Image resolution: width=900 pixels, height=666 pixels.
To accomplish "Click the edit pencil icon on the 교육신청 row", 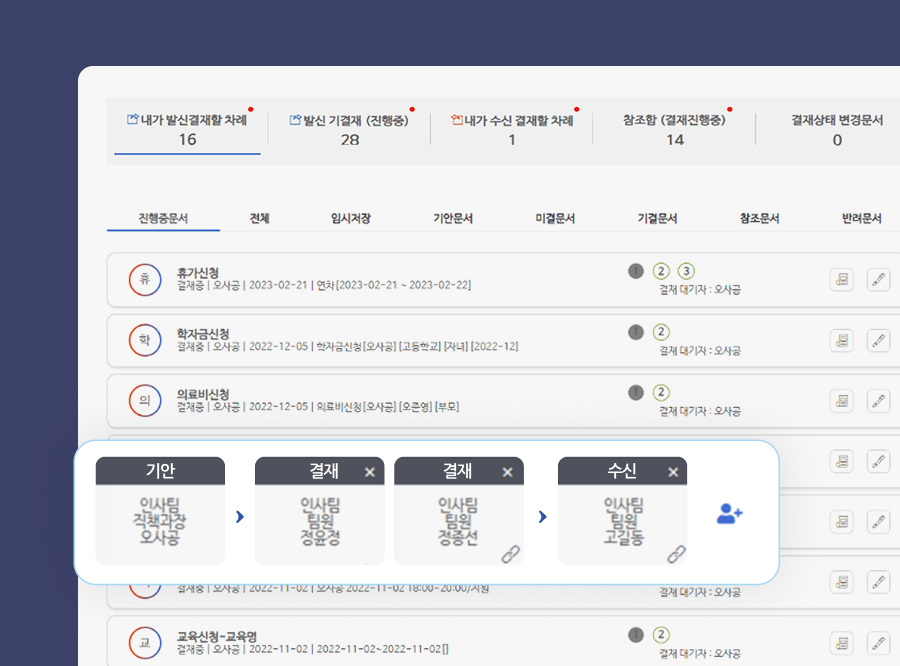I will click(876, 642).
